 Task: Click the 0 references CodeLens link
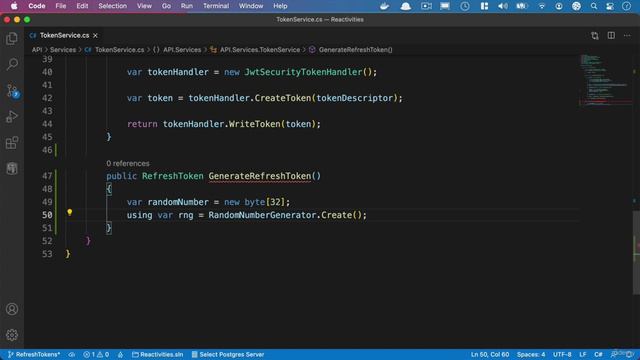coord(128,163)
